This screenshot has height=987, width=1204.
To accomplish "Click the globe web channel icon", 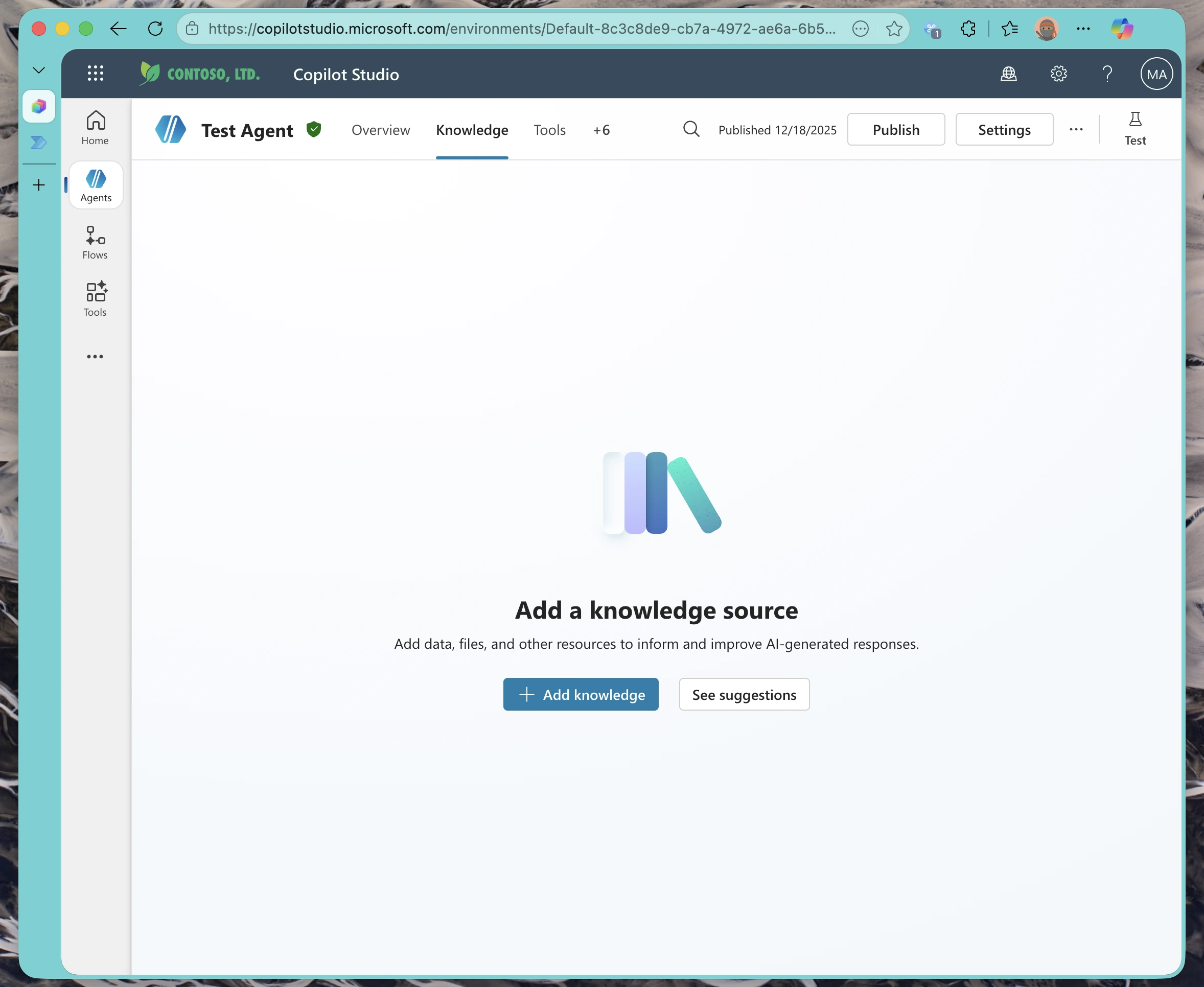I will click(x=1008, y=74).
